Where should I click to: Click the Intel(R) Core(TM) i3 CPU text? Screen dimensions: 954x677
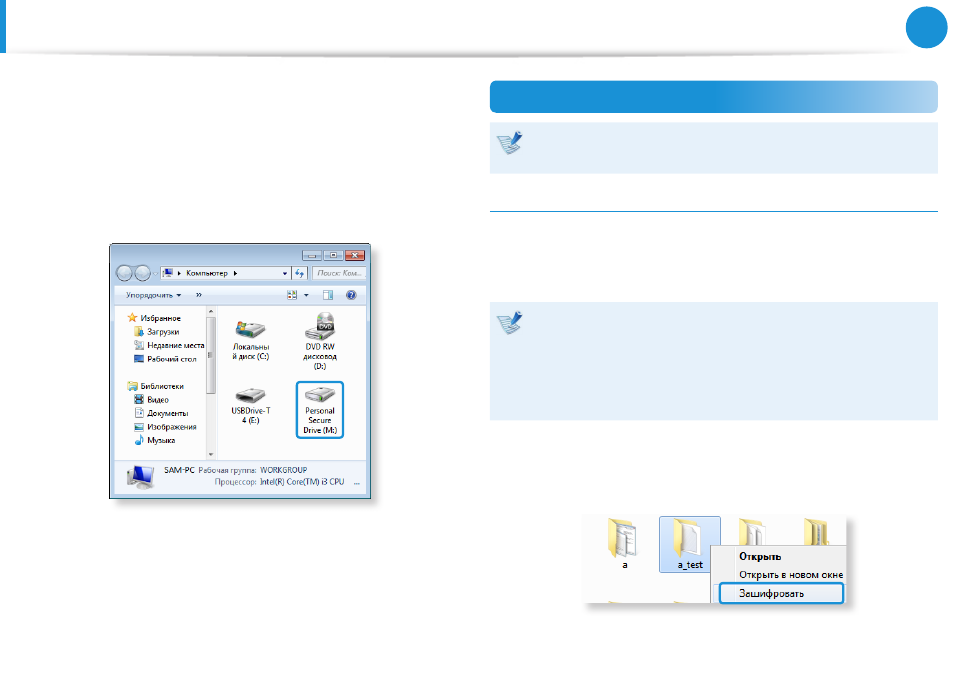(302, 482)
